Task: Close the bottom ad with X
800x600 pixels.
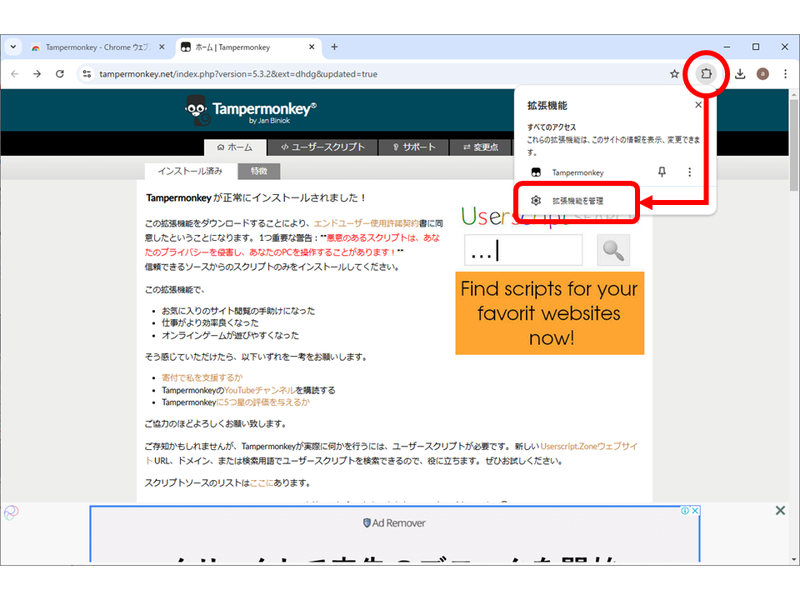Action: click(780, 510)
